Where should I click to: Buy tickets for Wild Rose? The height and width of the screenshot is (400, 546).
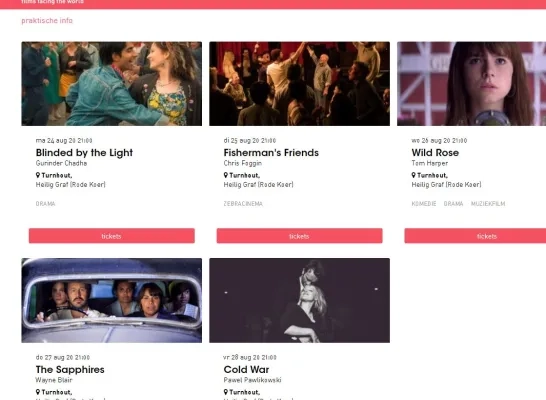(x=475, y=236)
